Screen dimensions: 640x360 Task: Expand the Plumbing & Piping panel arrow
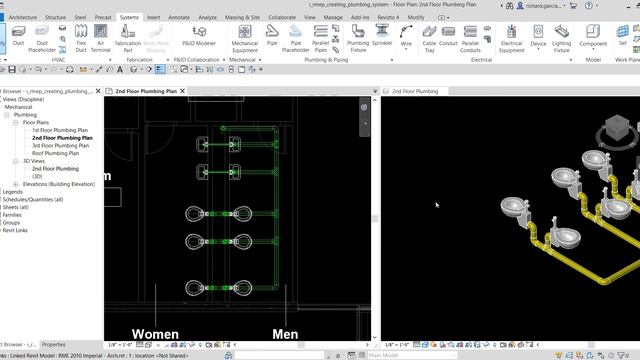(x=392, y=60)
